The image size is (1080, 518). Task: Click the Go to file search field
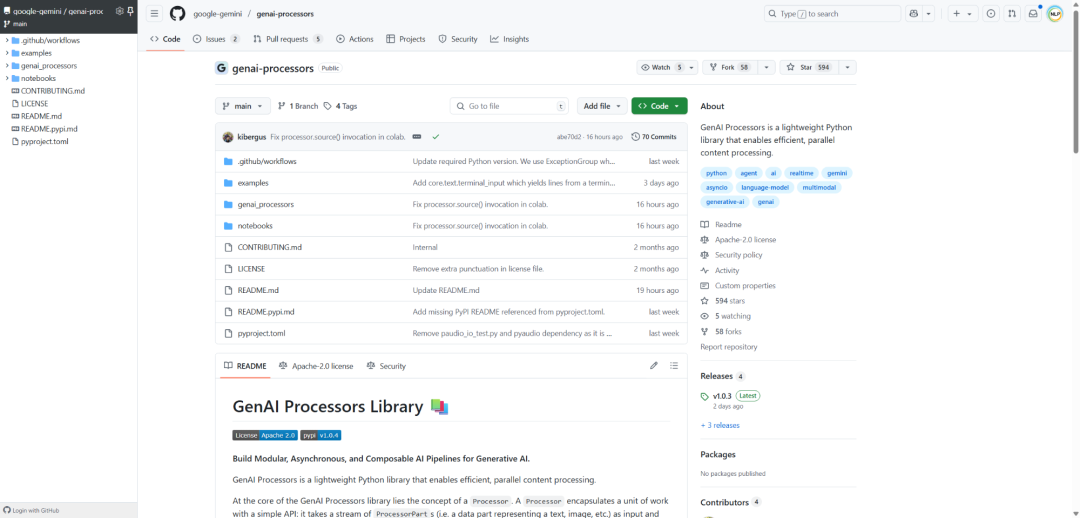pyautogui.click(x=510, y=106)
